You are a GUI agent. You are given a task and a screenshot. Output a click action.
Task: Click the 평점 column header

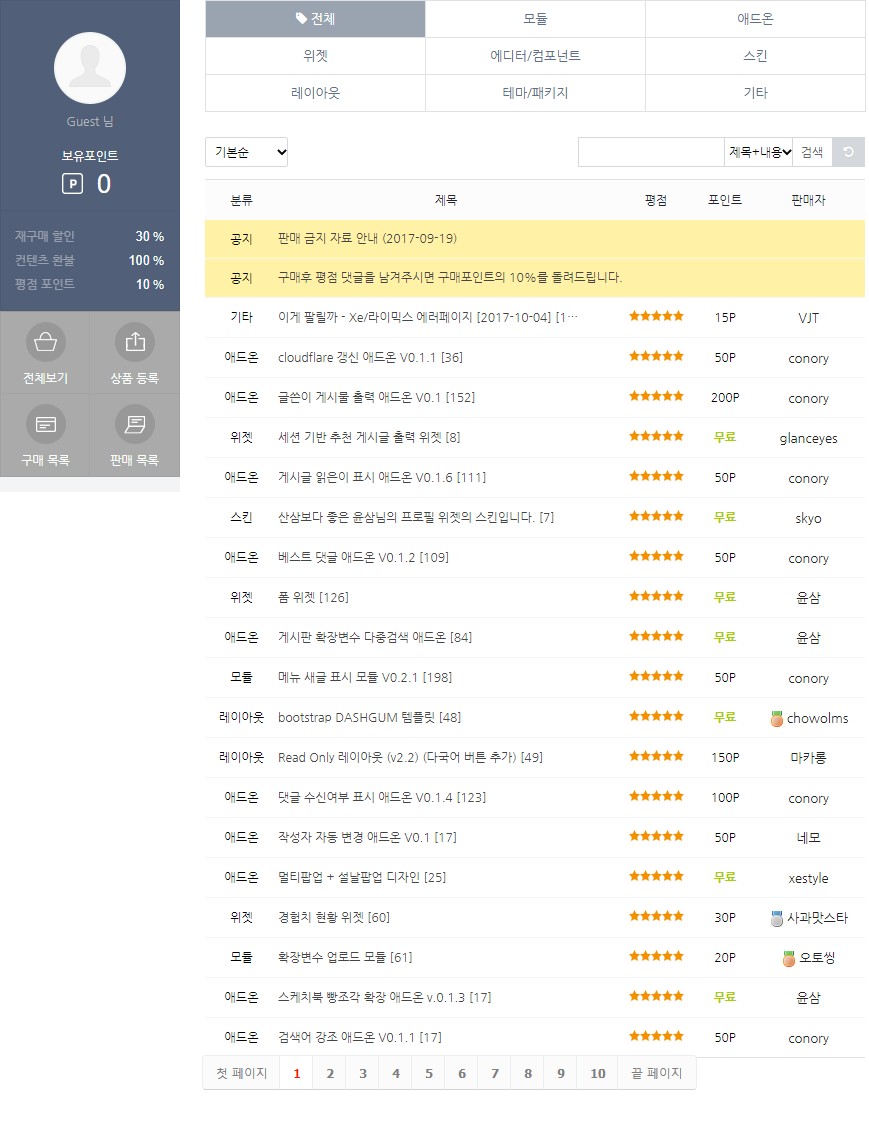656,201
